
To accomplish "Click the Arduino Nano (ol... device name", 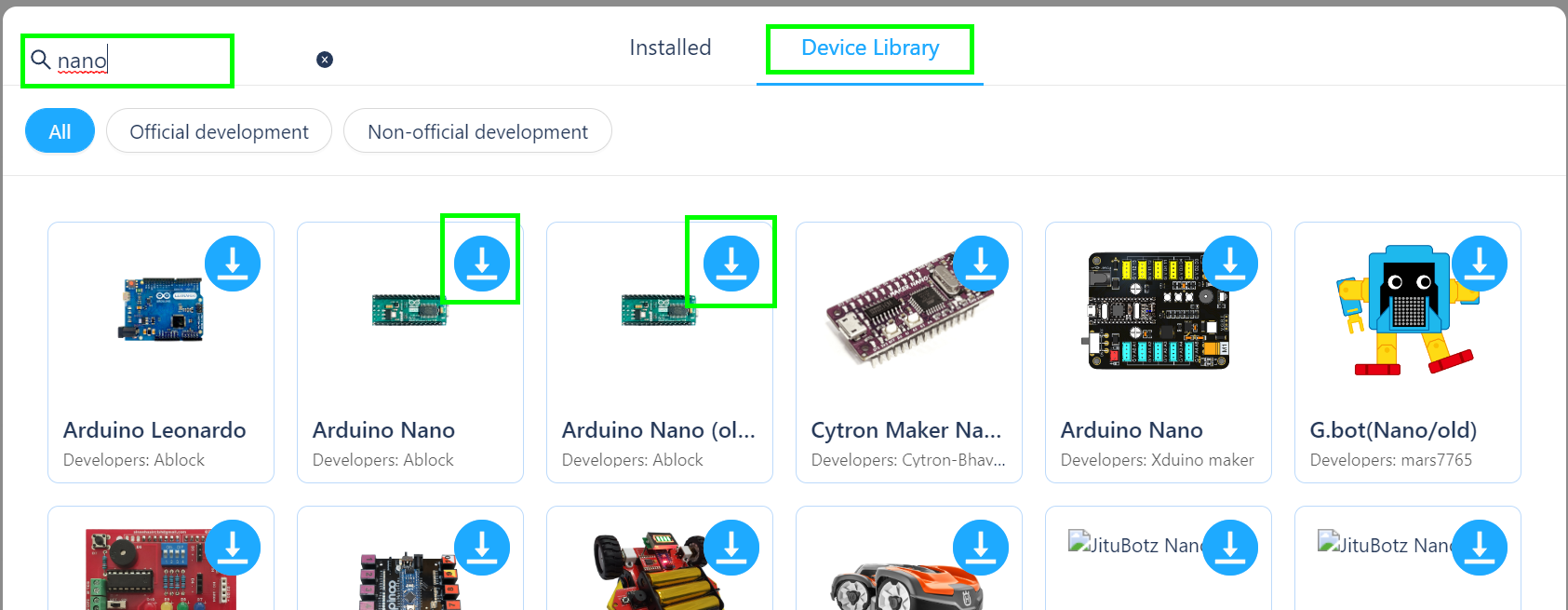I will coord(659,430).
